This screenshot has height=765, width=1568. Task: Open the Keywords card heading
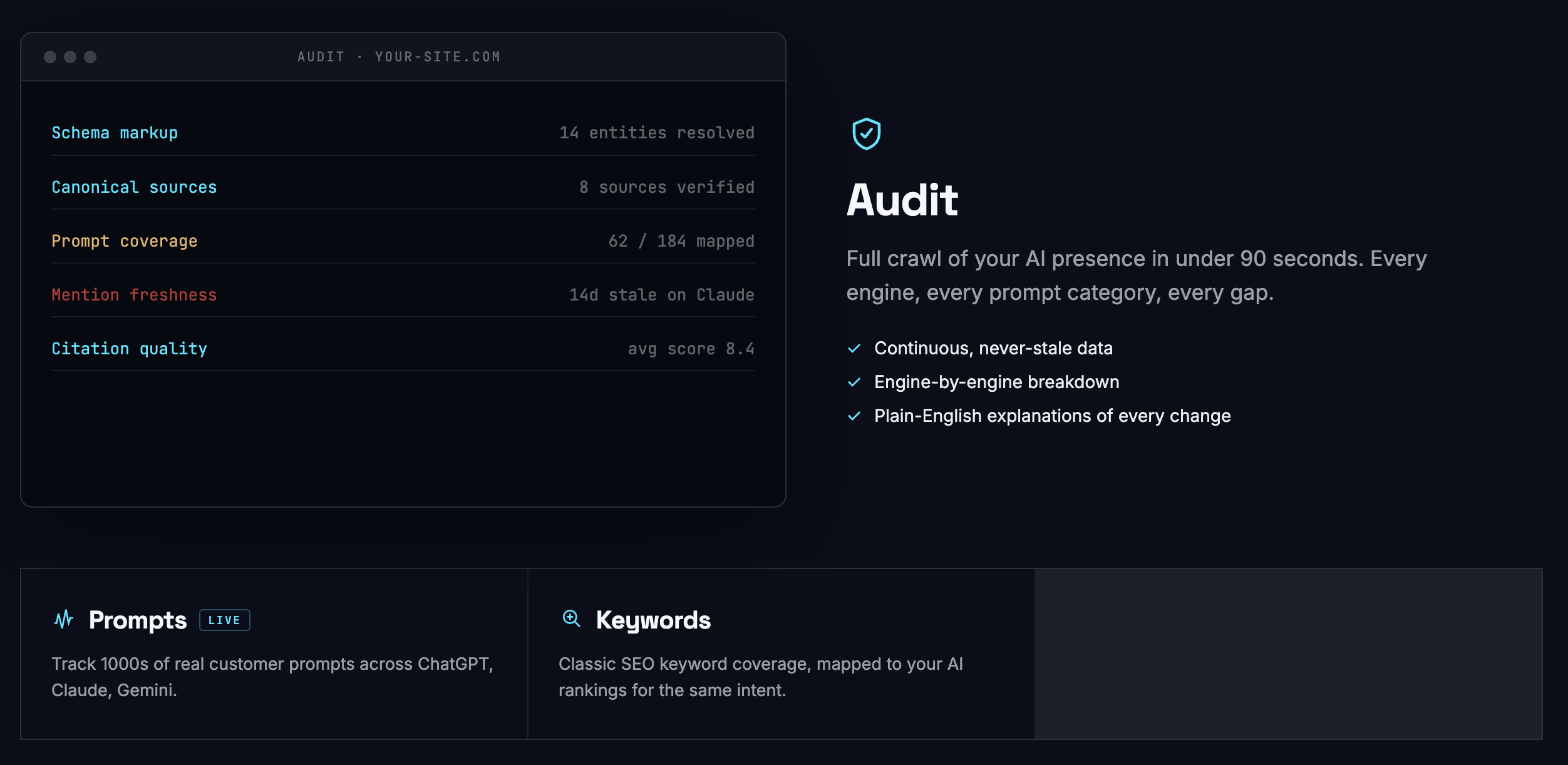click(x=653, y=620)
